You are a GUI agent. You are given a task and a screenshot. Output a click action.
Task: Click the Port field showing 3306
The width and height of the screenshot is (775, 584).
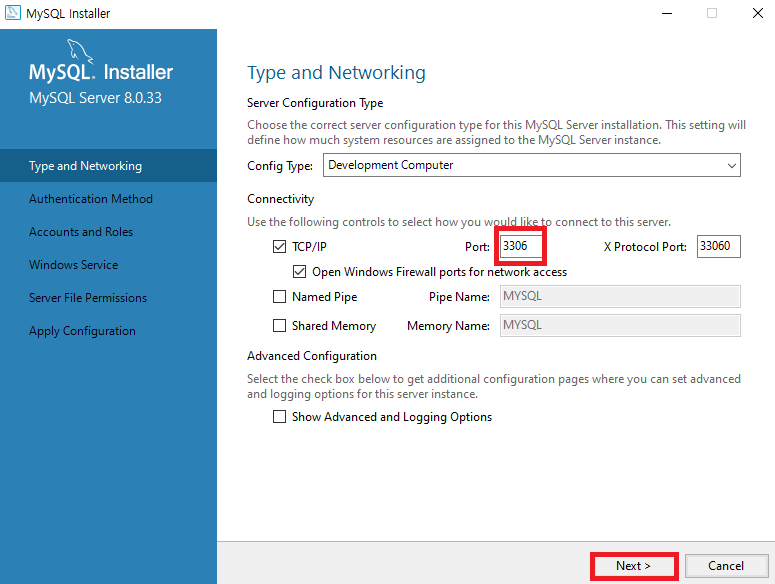click(x=521, y=246)
